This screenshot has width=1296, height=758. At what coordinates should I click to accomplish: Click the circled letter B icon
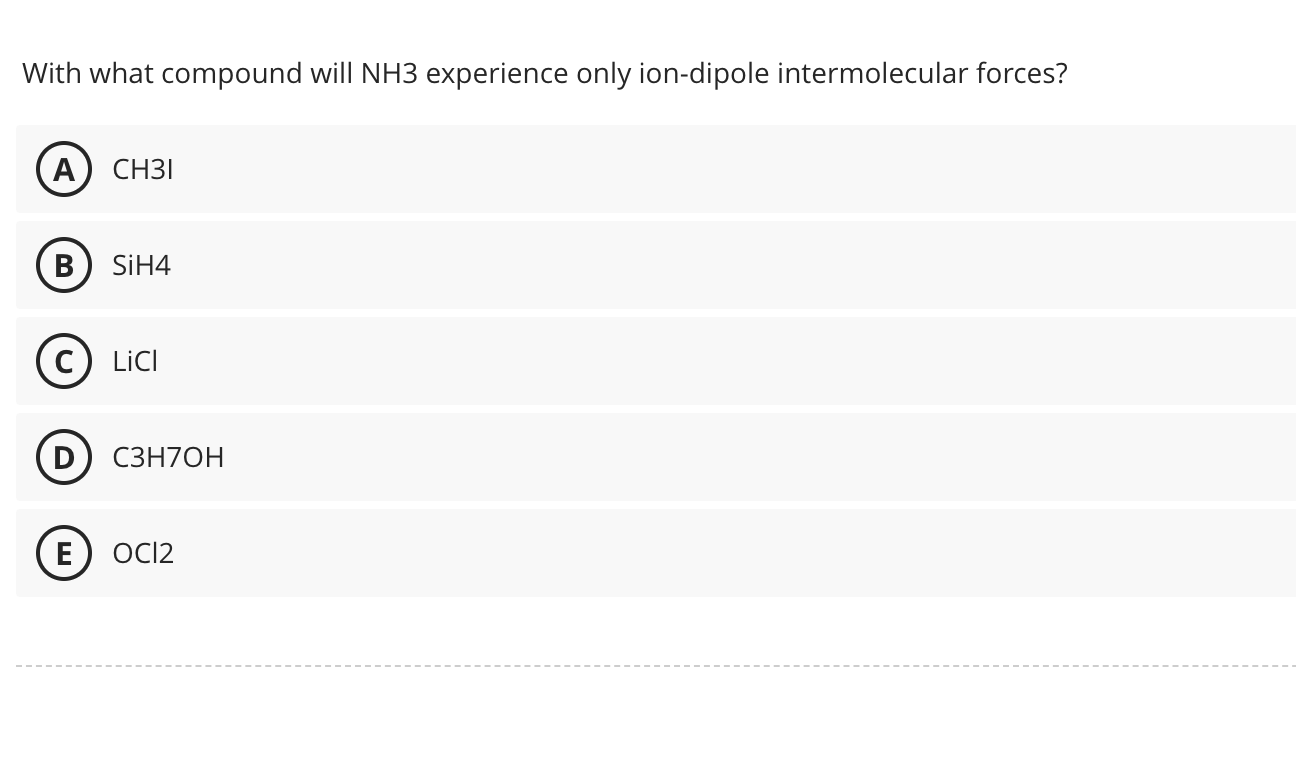coord(64,265)
